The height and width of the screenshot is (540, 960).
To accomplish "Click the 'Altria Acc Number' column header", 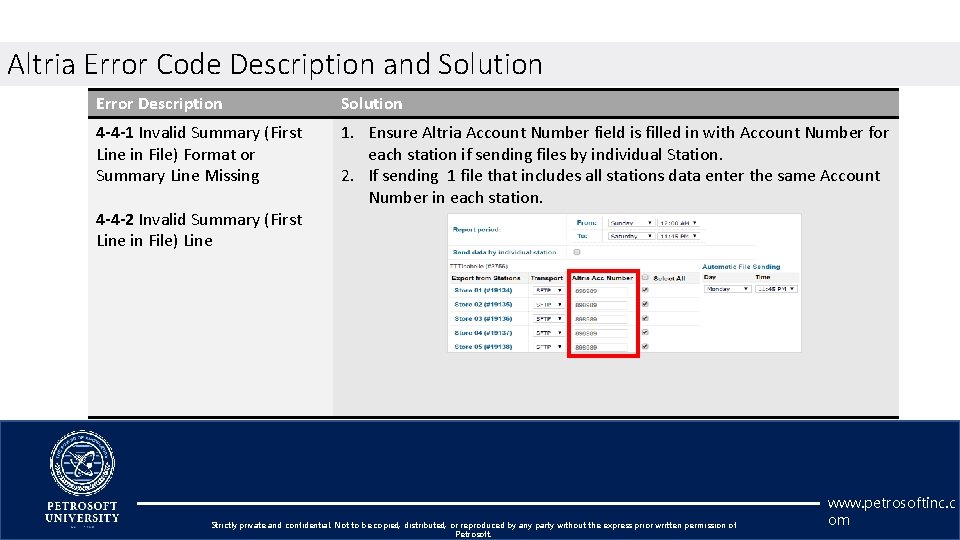I will coord(602,278).
